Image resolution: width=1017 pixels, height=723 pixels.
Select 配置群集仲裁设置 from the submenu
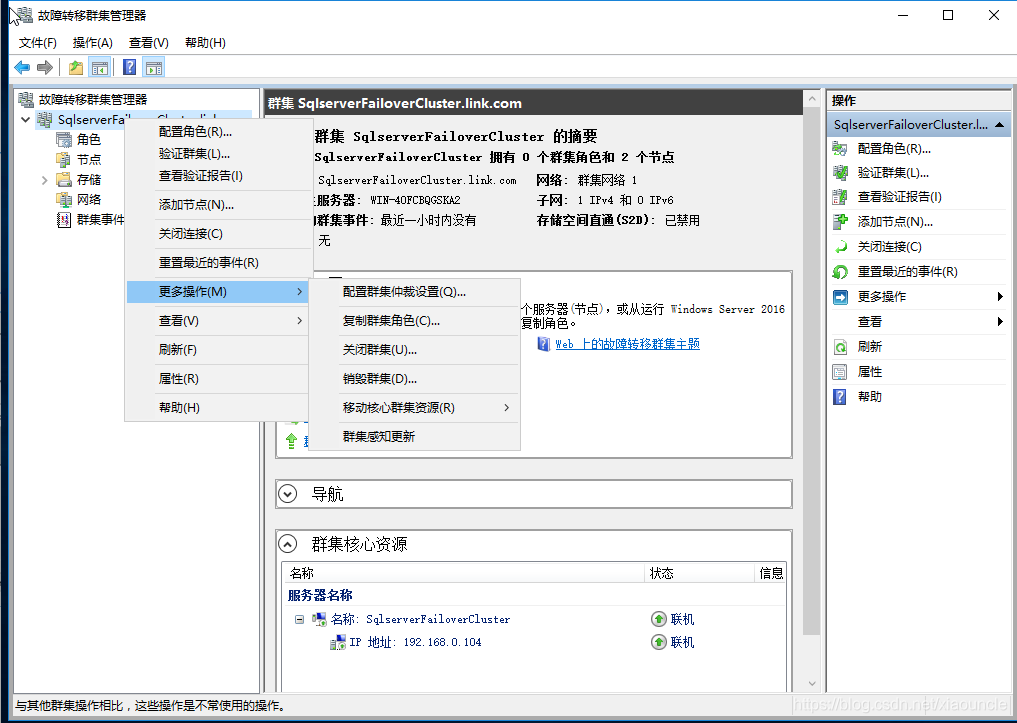click(x=404, y=292)
